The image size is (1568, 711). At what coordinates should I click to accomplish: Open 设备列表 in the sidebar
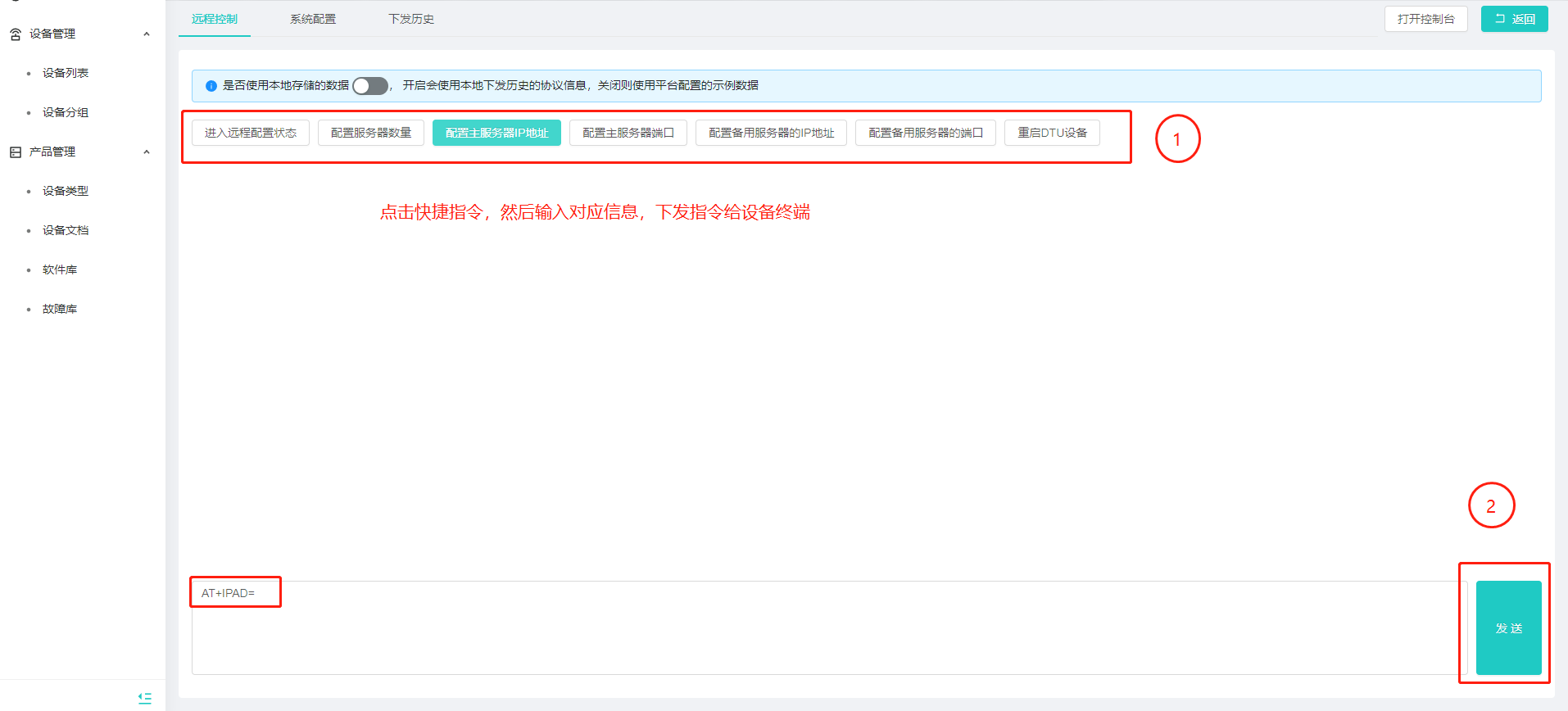pos(66,73)
